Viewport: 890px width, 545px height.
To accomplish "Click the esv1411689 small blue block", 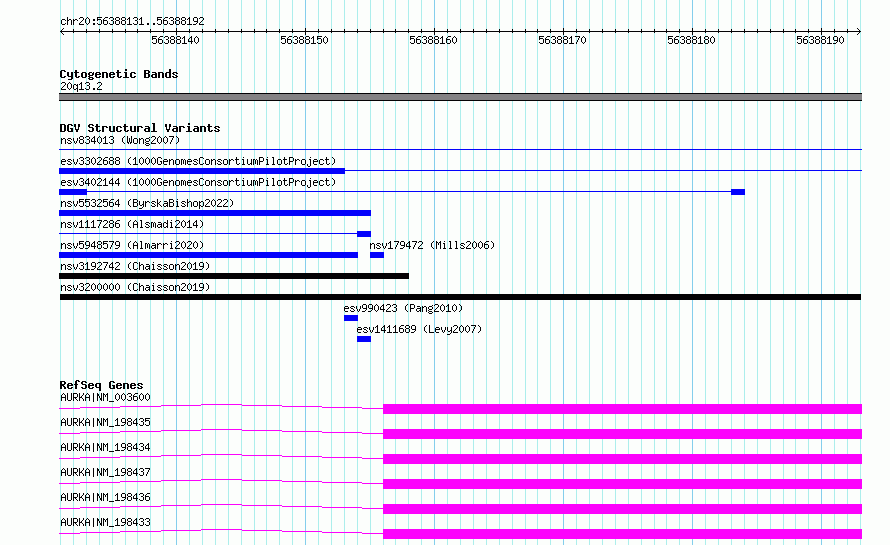I will coord(364,339).
